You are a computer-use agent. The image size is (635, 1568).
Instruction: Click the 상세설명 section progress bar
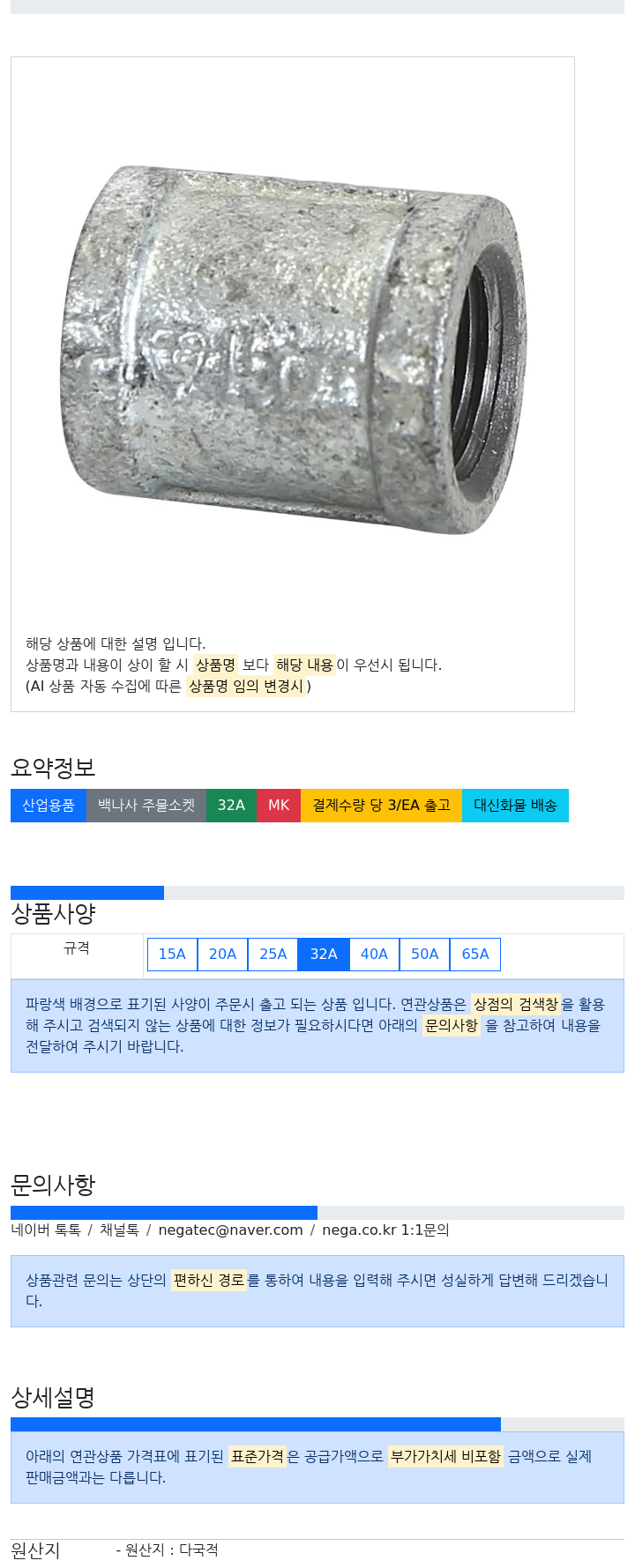(x=317, y=1424)
